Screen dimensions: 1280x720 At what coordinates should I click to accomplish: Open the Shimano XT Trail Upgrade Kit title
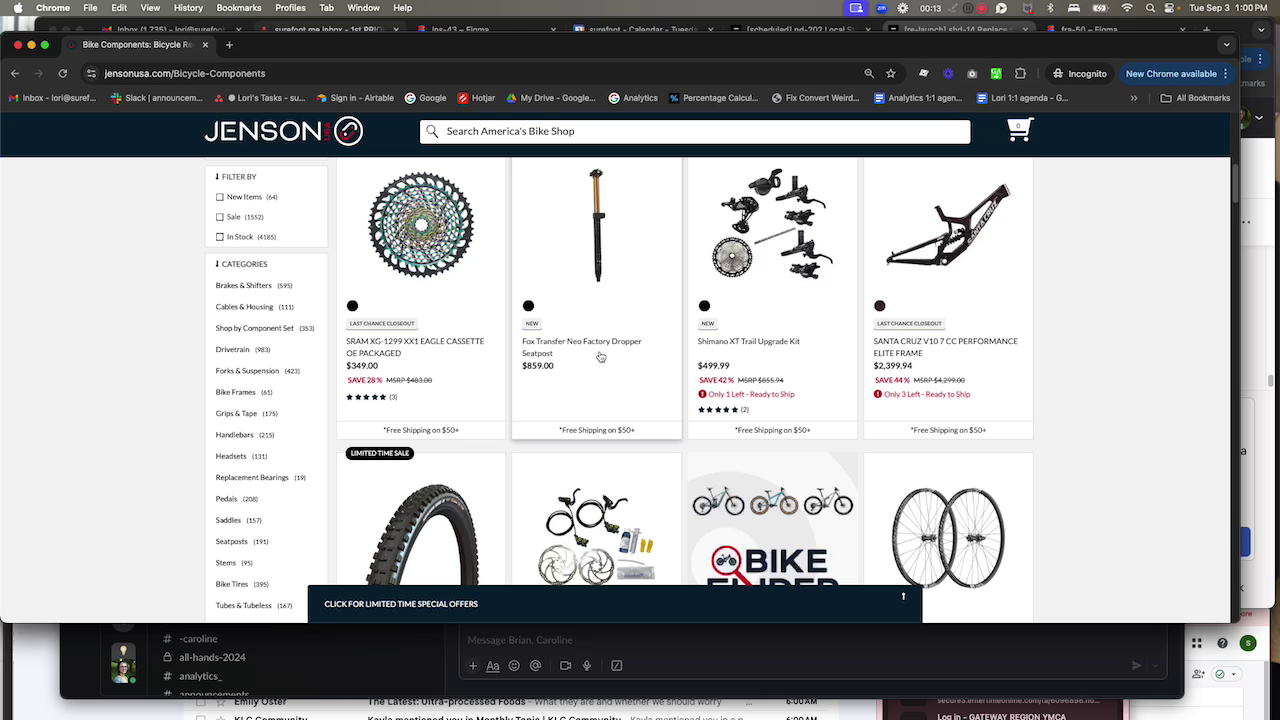point(749,341)
